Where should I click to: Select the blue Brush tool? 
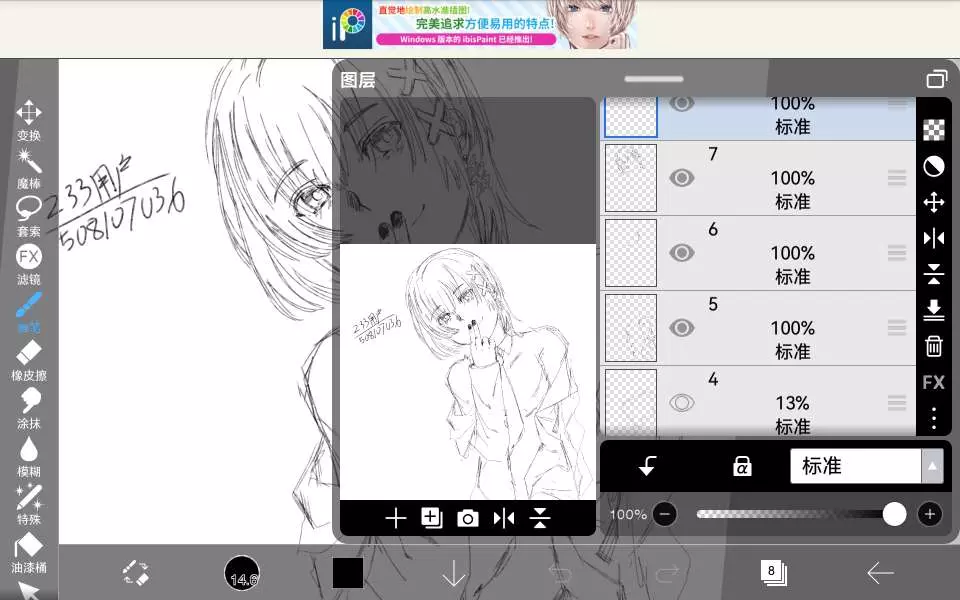pyautogui.click(x=29, y=312)
